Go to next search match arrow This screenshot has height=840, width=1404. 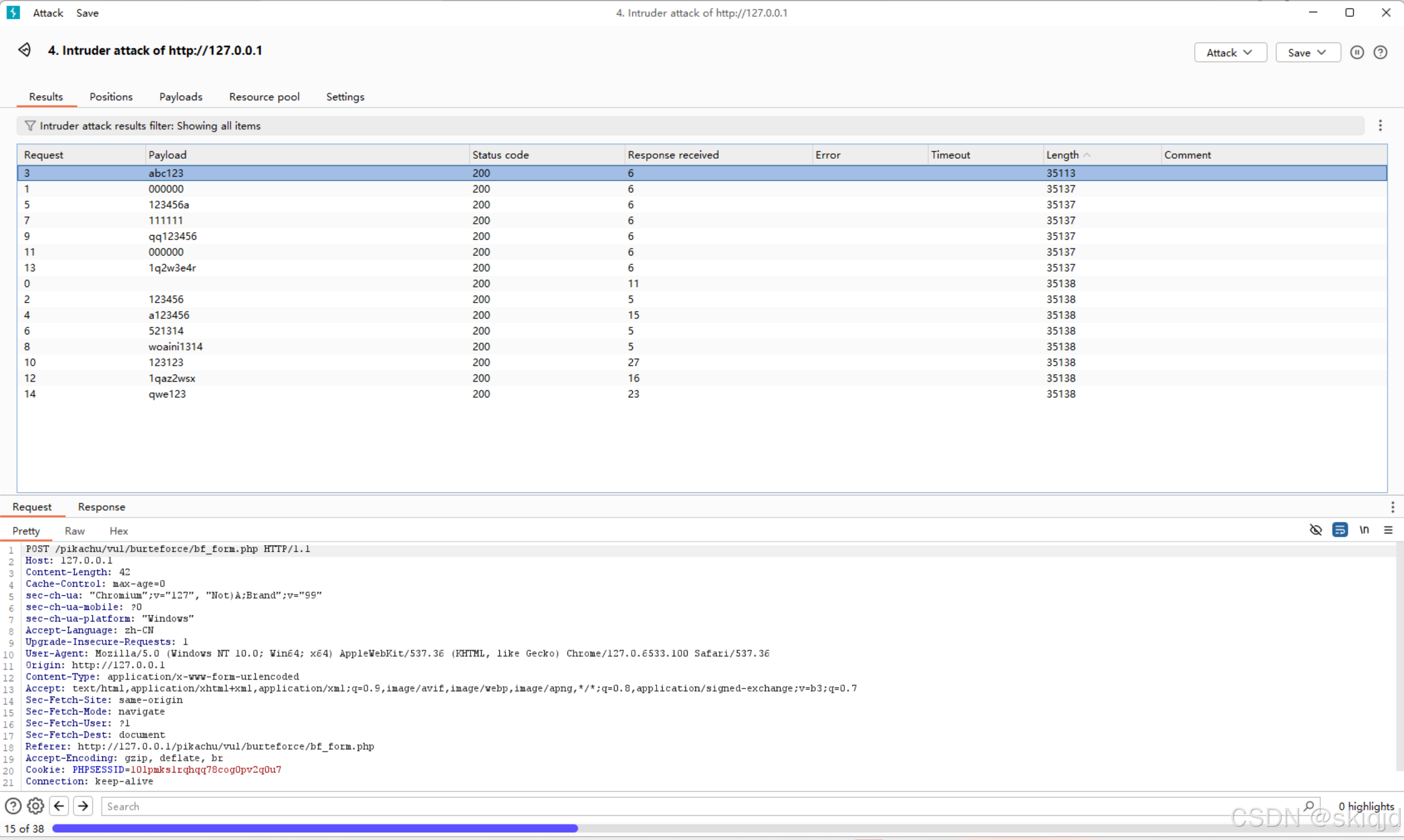coord(83,806)
